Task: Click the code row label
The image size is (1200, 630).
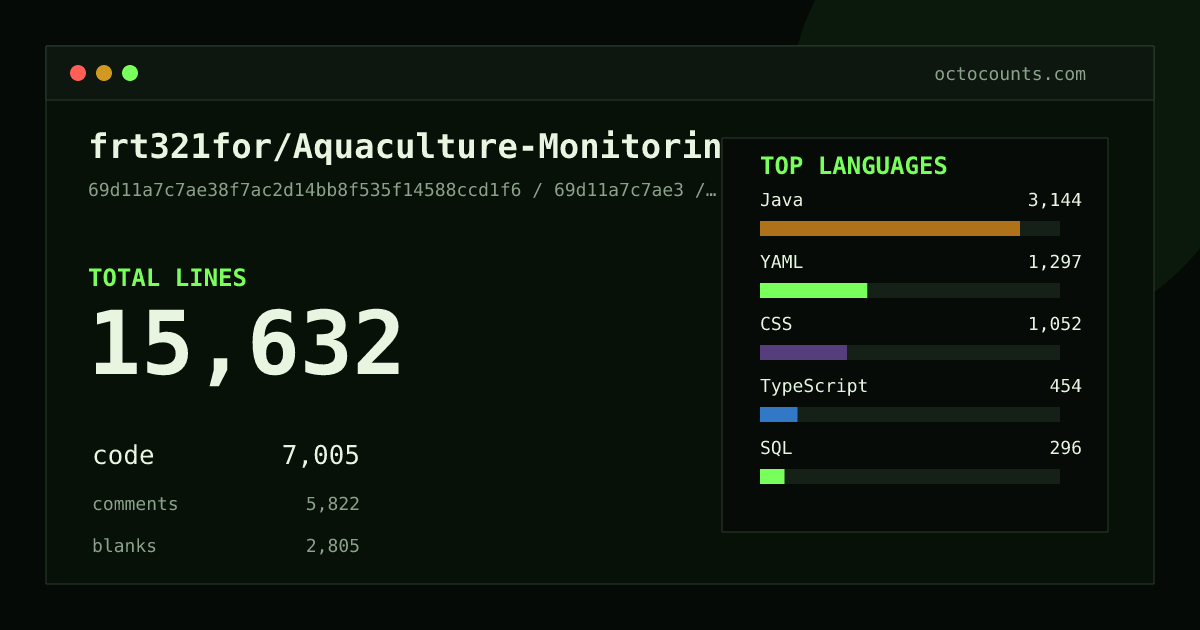Action: coord(123,456)
